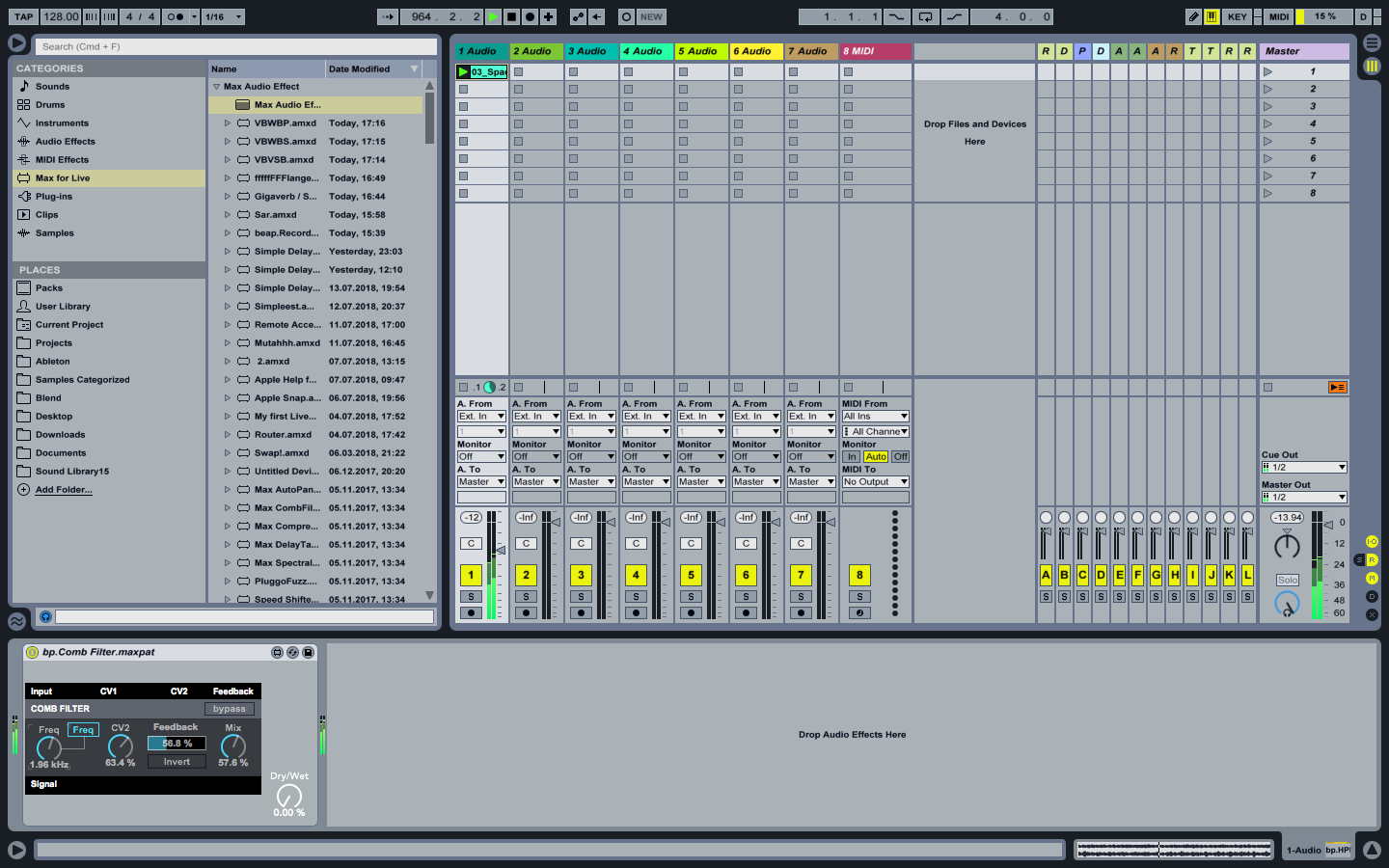Click the bypass button on Comb Filter

click(229, 709)
